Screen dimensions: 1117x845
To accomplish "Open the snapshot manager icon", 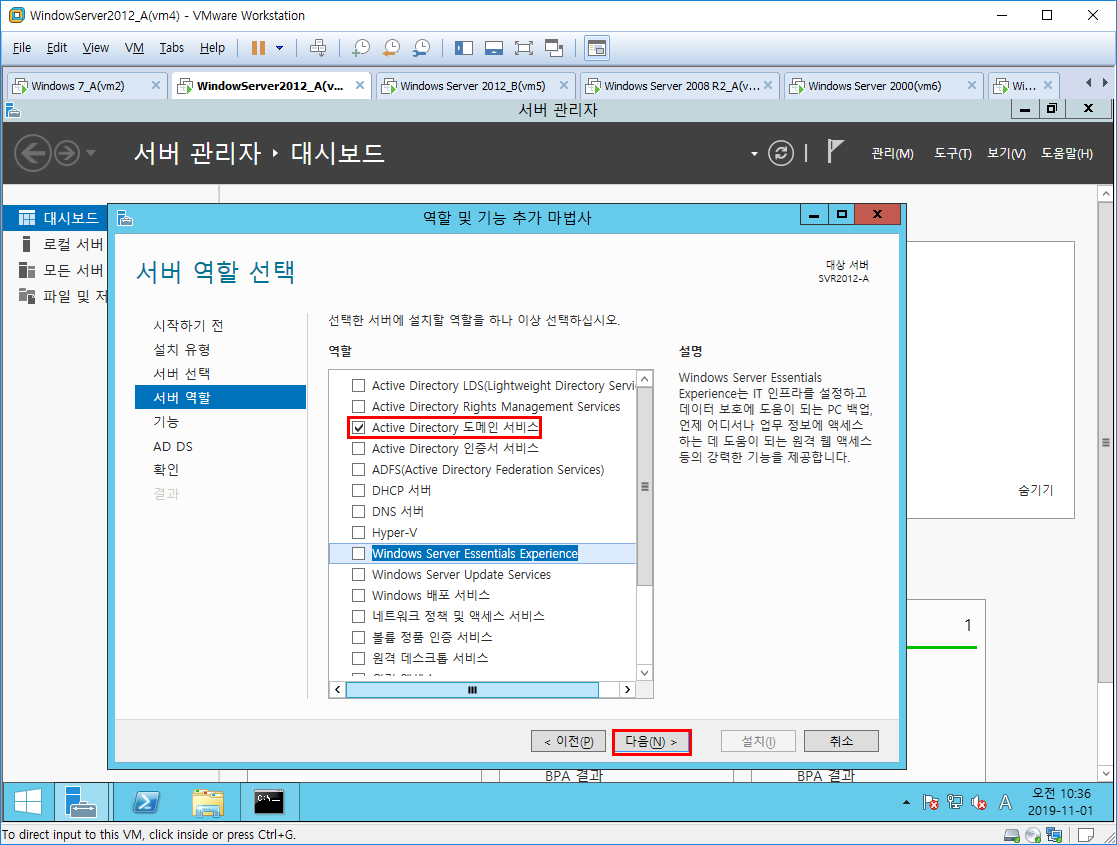I will 421,48.
